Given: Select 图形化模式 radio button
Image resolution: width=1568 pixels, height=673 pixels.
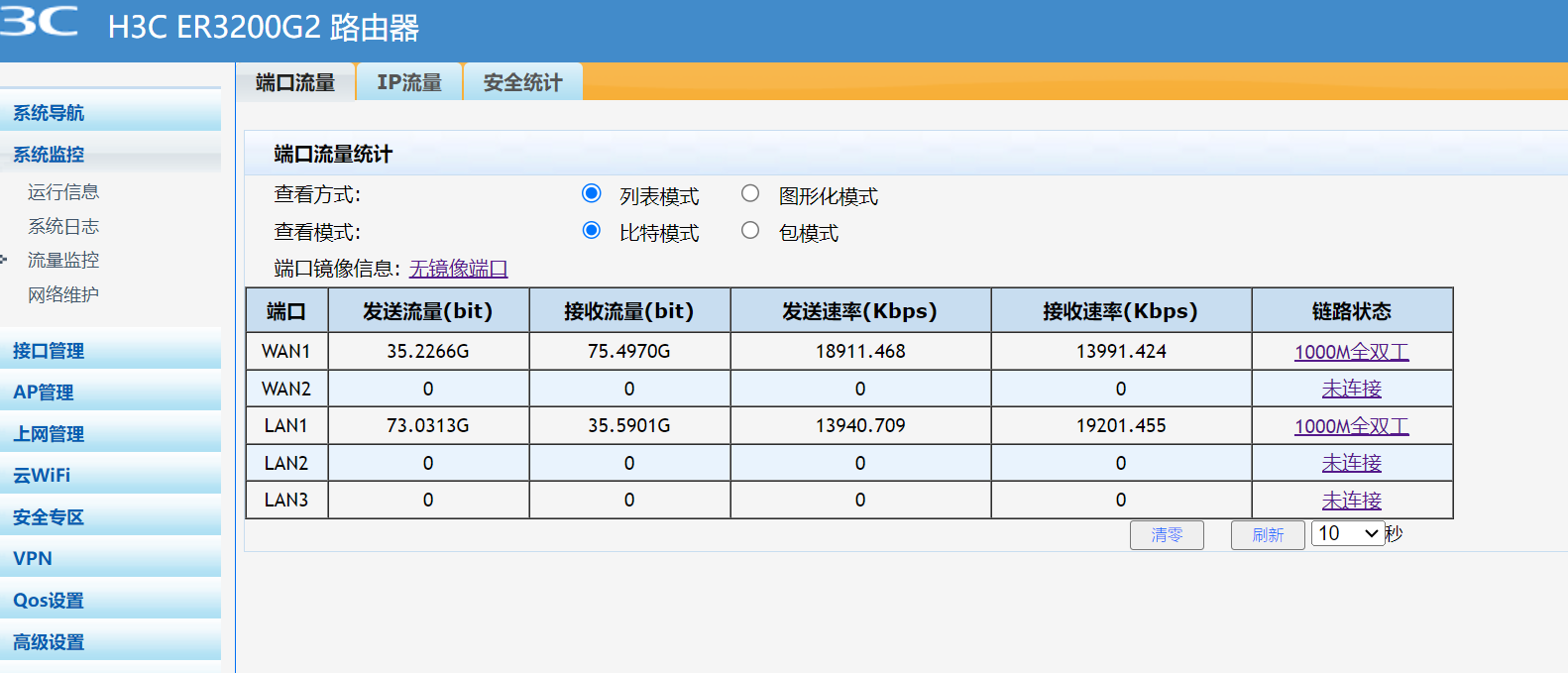Looking at the screenshot, I should (750, 193).
